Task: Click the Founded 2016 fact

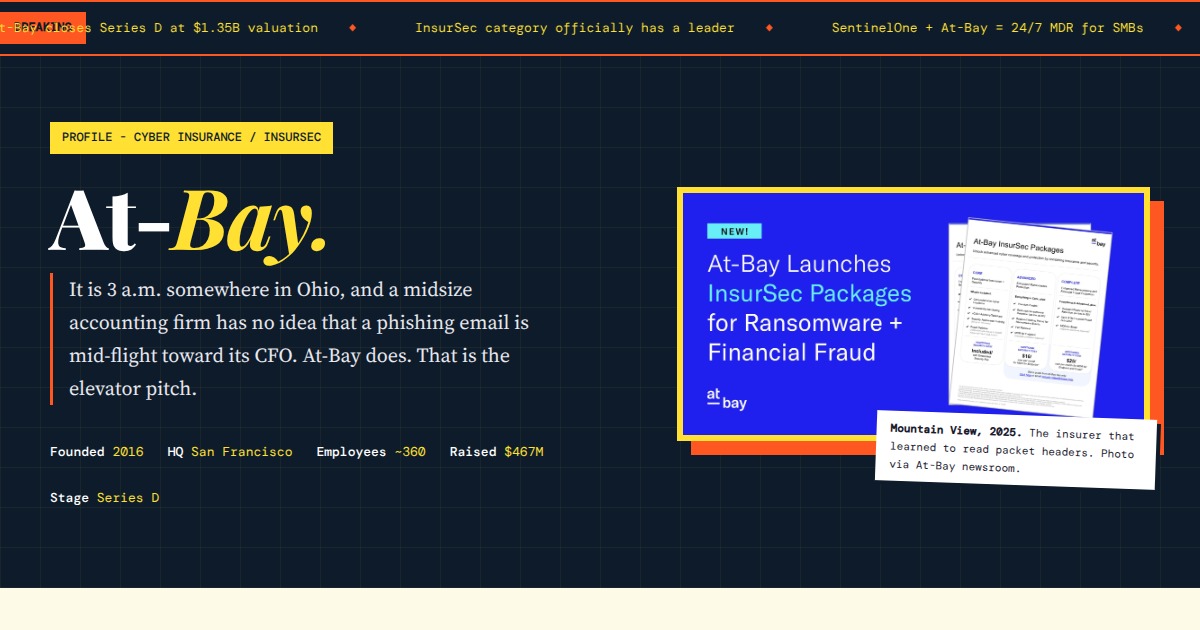Action: coord(97,452)
